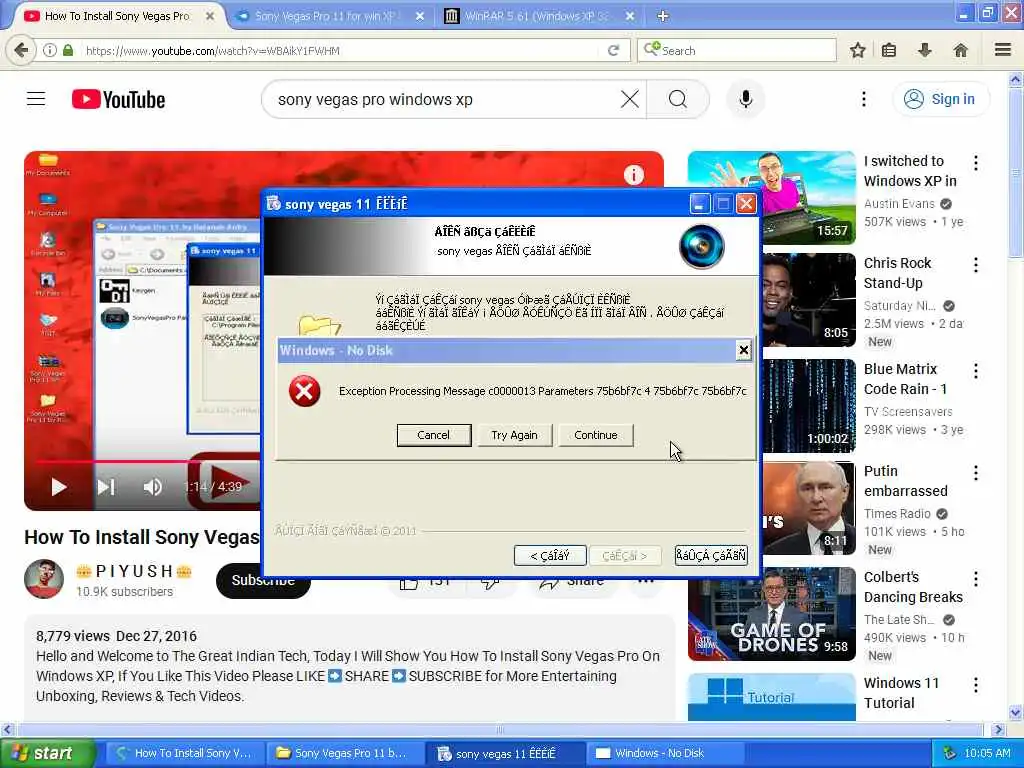Subscribe to the PIYUSH channel
Image resolution: width=1024 pixels, height=768 pixels.
click(x=263, y=580)
